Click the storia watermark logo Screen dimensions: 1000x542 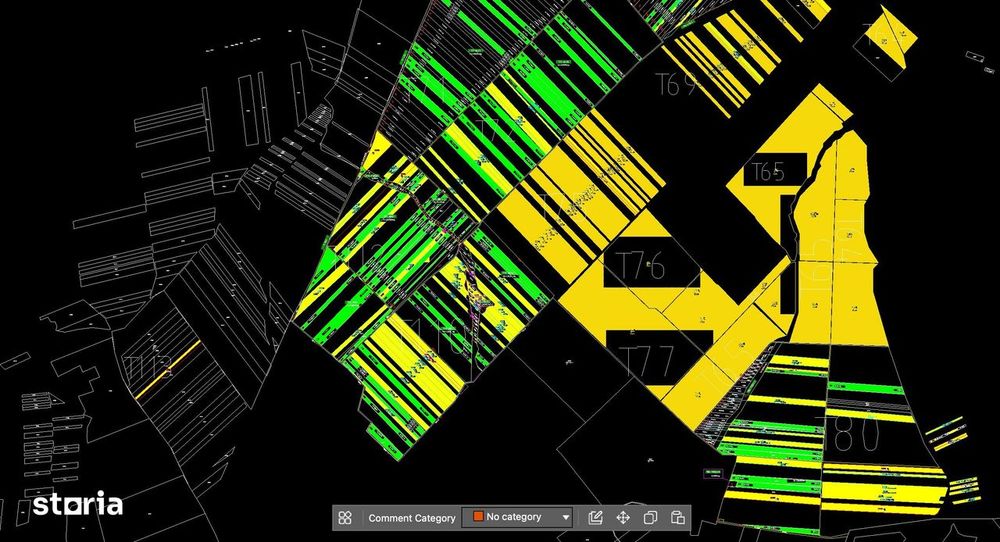coord(78,504)
